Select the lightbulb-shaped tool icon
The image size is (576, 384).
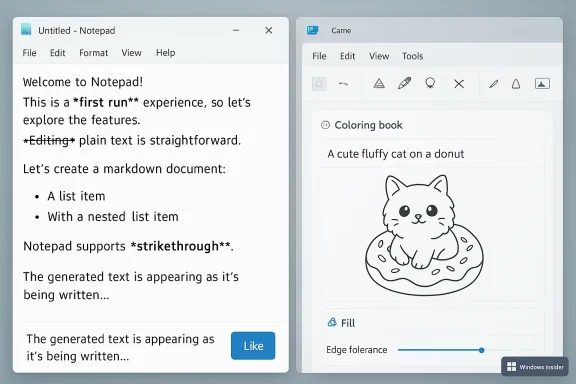430,83
